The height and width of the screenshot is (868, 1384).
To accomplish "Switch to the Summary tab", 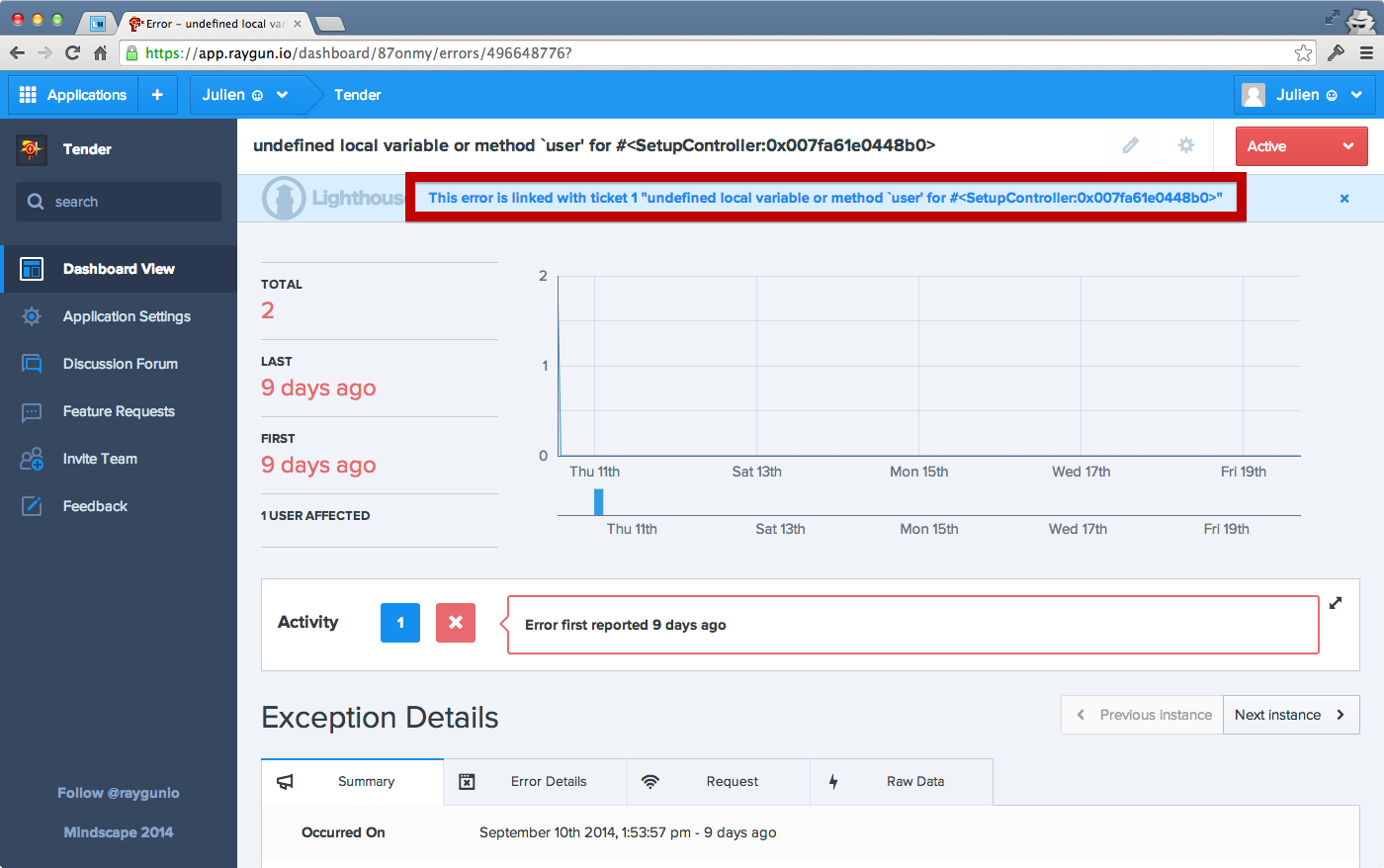I will pos(353,782).
